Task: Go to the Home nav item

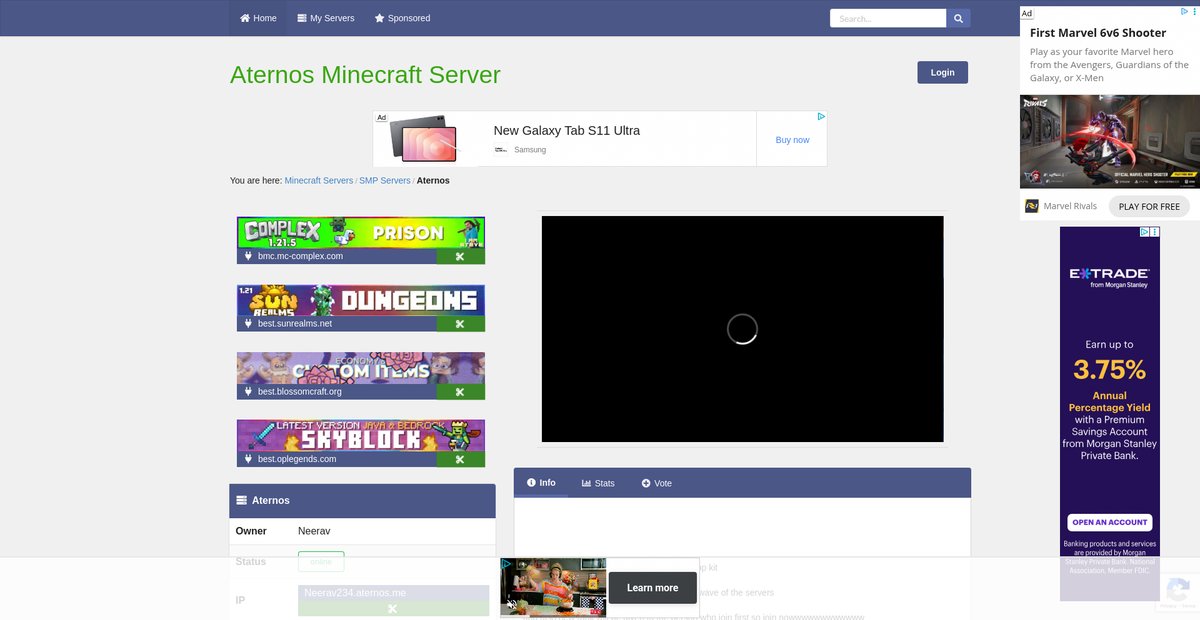Action: coord(258,18)
